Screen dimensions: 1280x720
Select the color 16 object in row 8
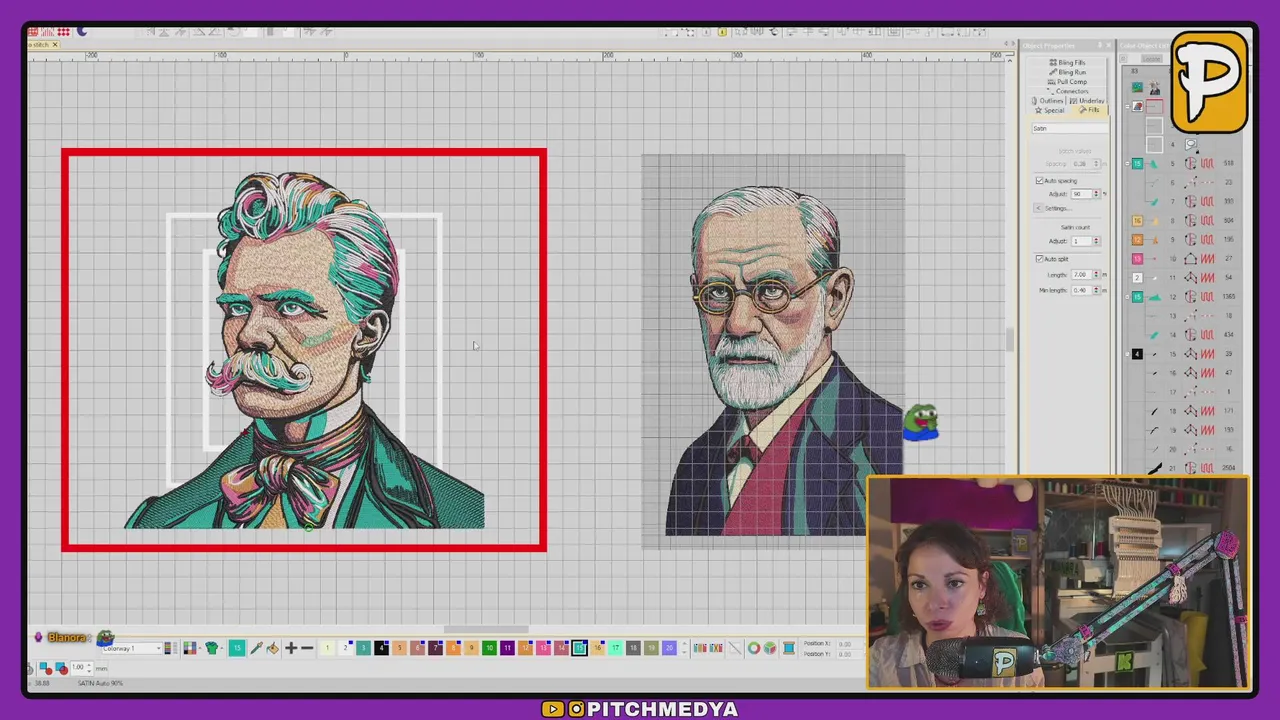pos(1137,220)
